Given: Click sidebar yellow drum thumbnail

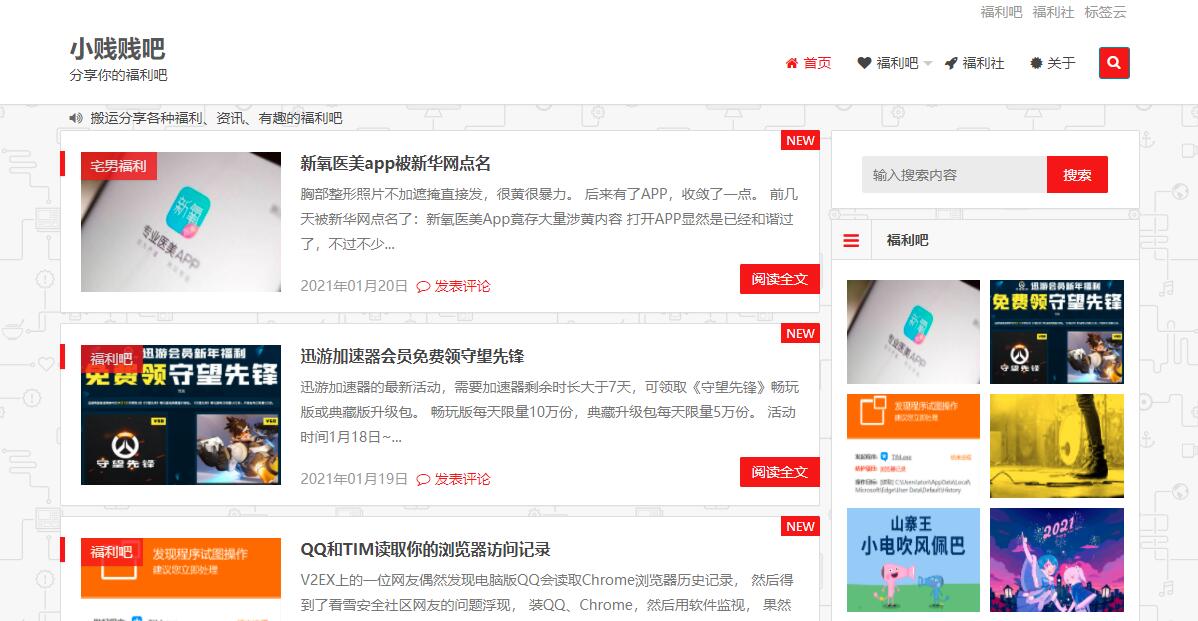Looking at the screenshot, I should 1057,446.
